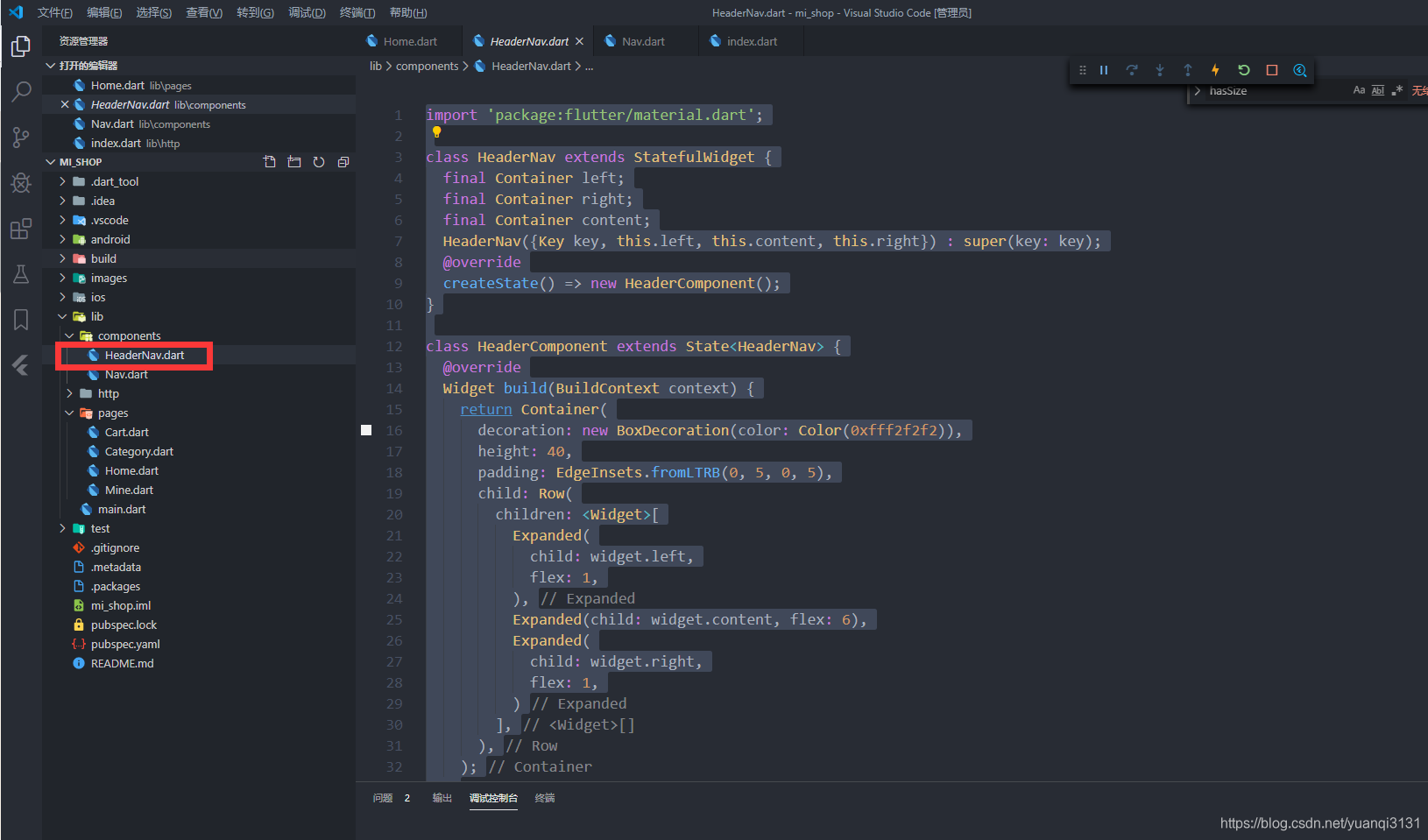Toggle Match Case in find widget
The image size is (1428, 840).
click(1359, 90)
